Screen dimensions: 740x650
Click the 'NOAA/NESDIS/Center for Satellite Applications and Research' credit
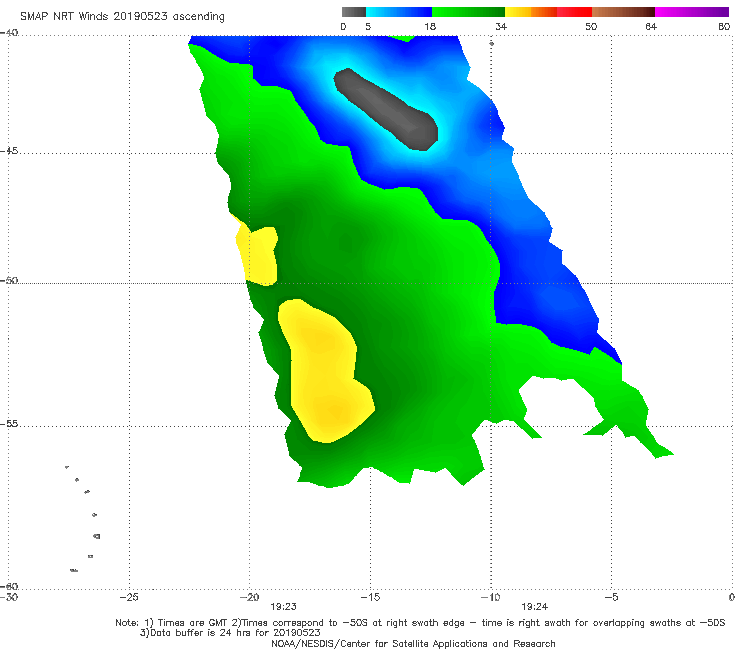click(x=413, y=643)
